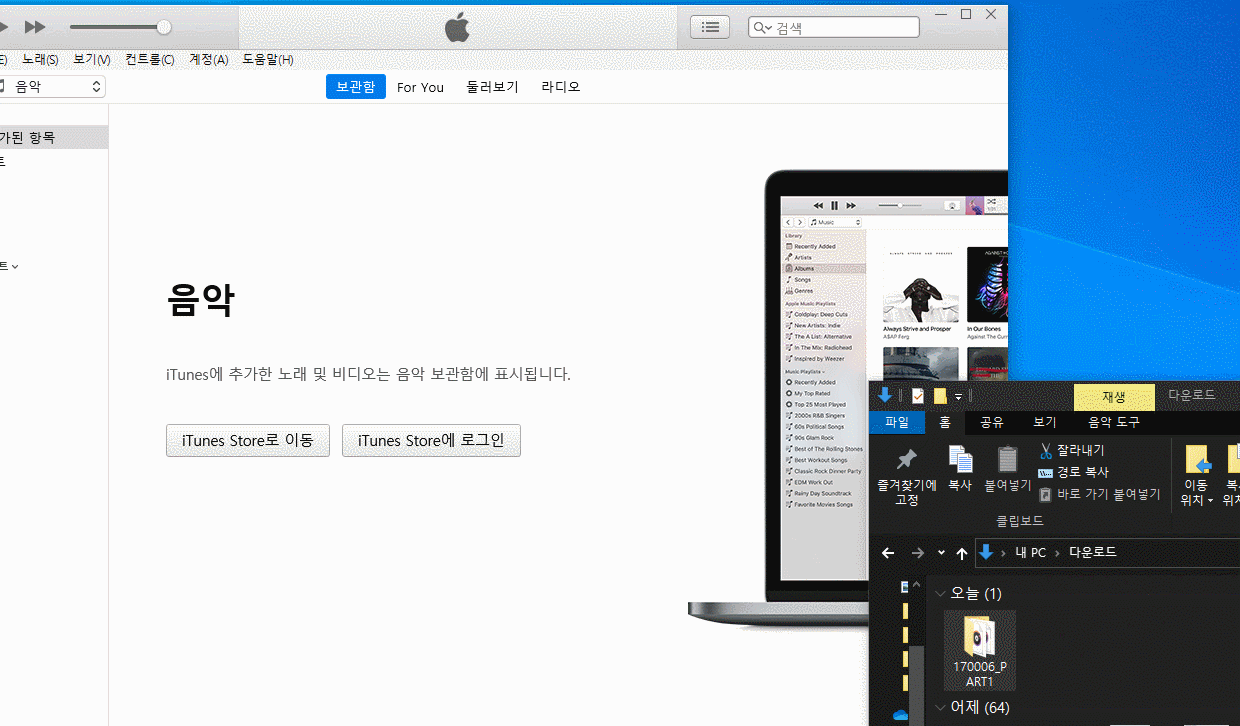Click the blue download arrow in Explorer title bar
This screenshot has width=1240, height=726.
tap(884, 395)
